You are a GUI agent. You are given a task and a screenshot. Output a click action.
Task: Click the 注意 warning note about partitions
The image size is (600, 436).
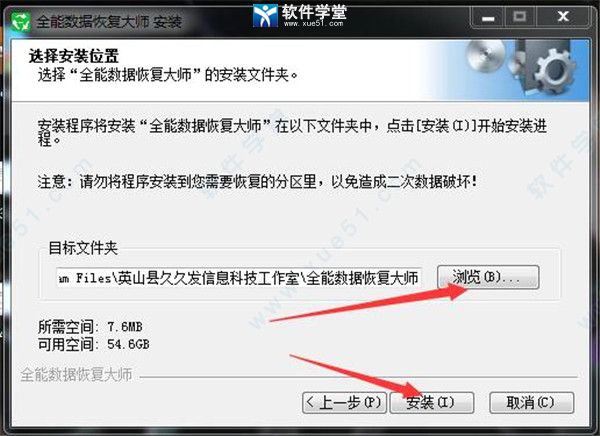pos(258,181)
